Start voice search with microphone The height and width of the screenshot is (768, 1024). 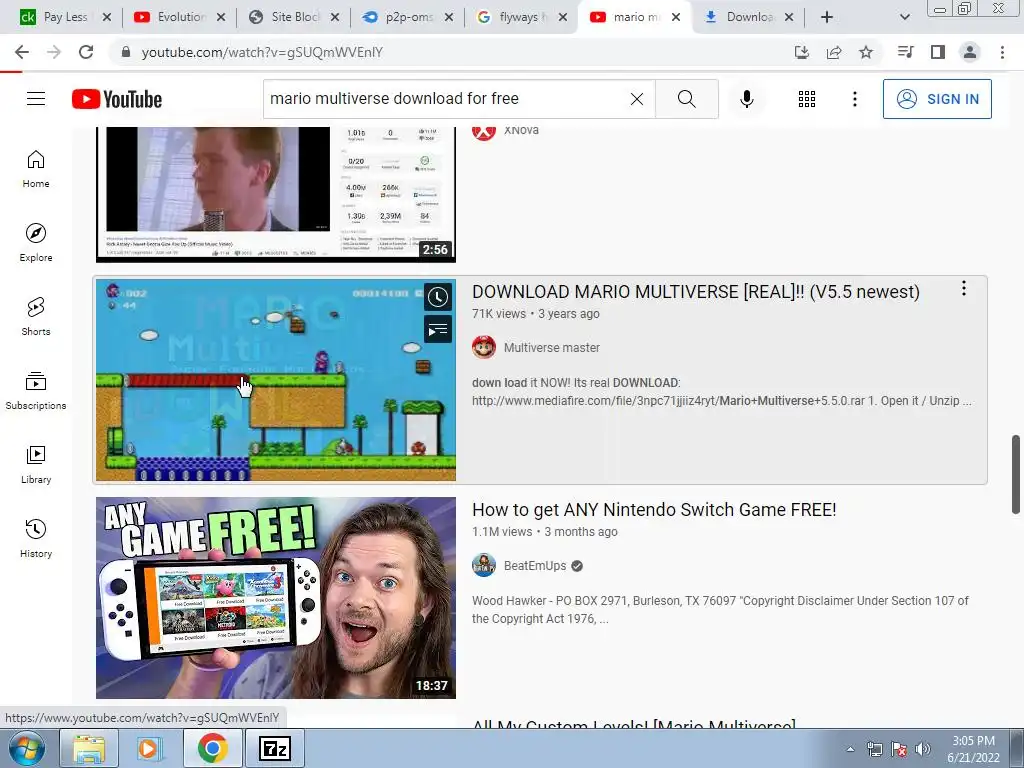click(x=746, y=99)
